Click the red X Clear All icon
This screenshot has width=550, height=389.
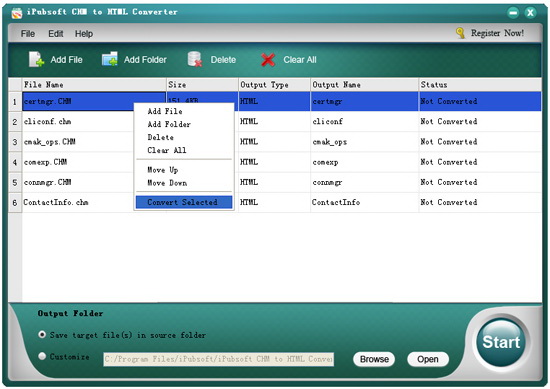click(x=268, y=60)
